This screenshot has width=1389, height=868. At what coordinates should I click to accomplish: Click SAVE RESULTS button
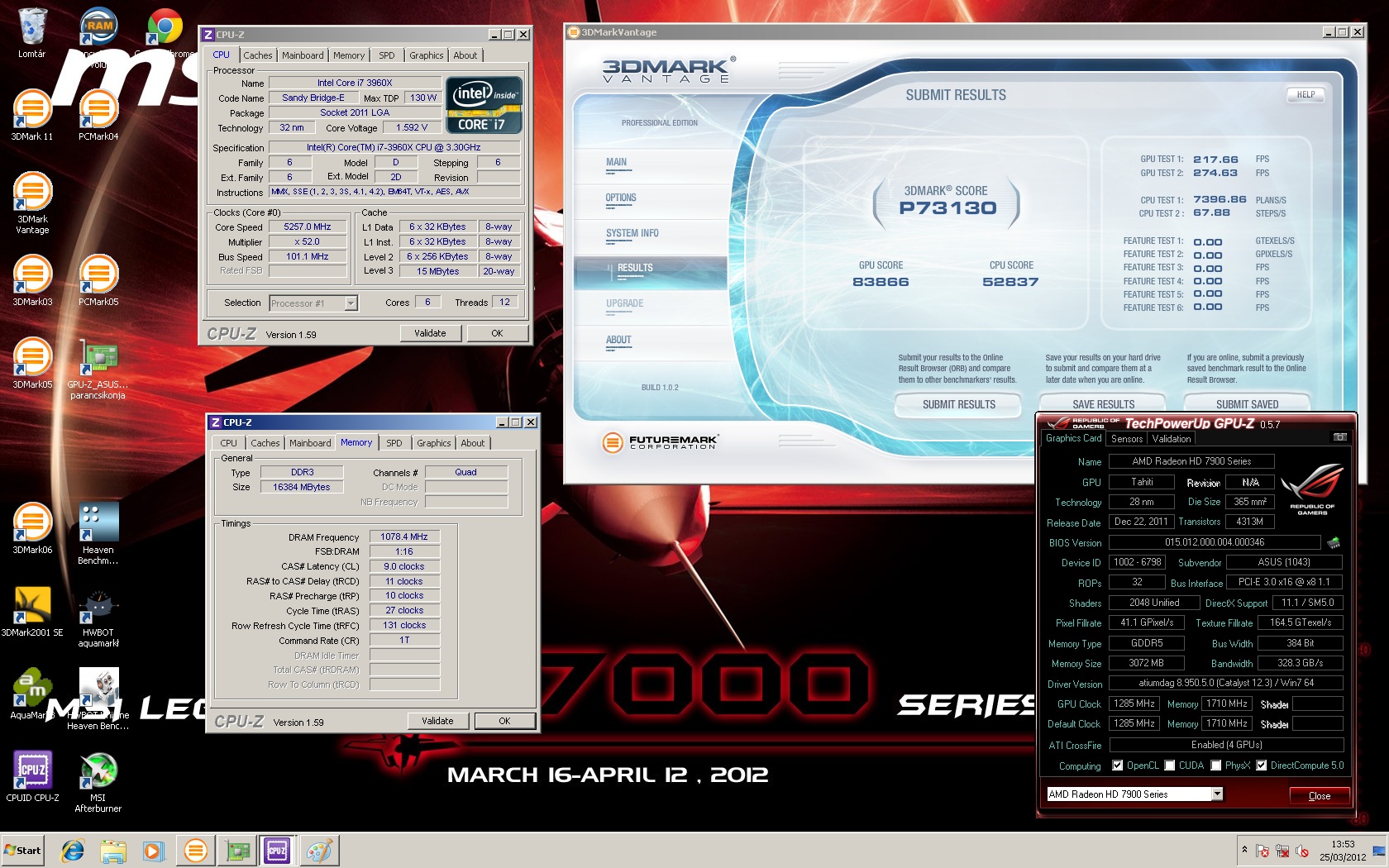point(1103,403)
